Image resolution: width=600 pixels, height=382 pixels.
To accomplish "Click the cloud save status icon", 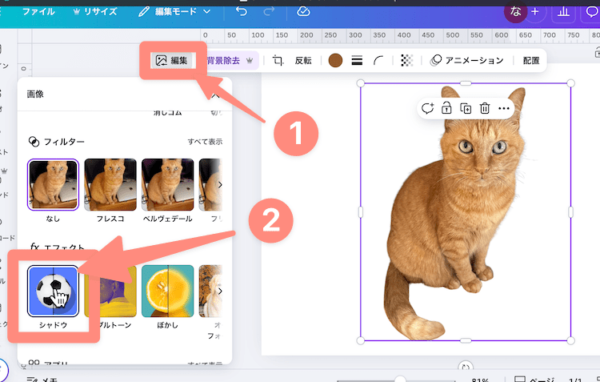I will [x=303, y=11].
